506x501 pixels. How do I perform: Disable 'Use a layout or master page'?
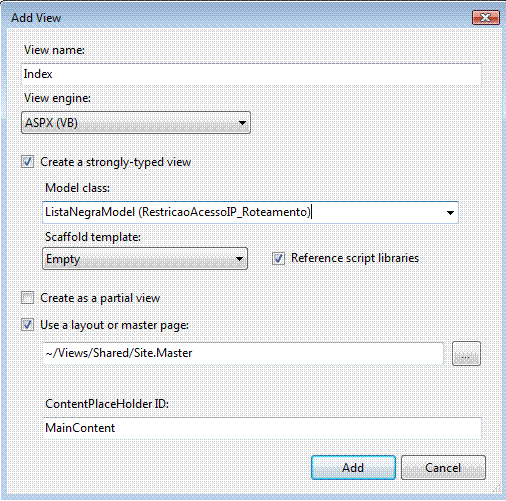pyautogui.click(x=27, y=325)
